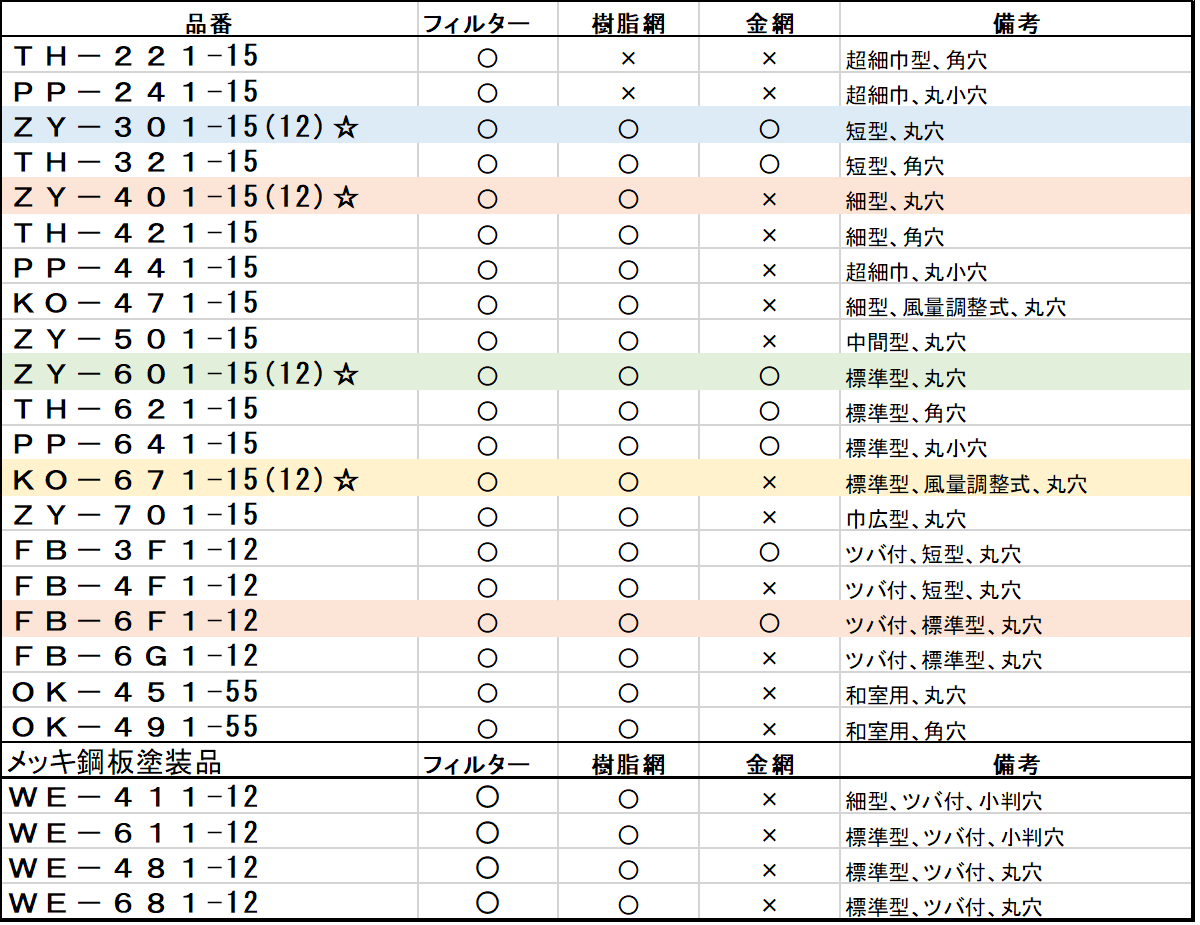1200x925 pixels.
Task: Click the remark 標準型、風量調整式、丸穴
Action: (x=966, y=484)
